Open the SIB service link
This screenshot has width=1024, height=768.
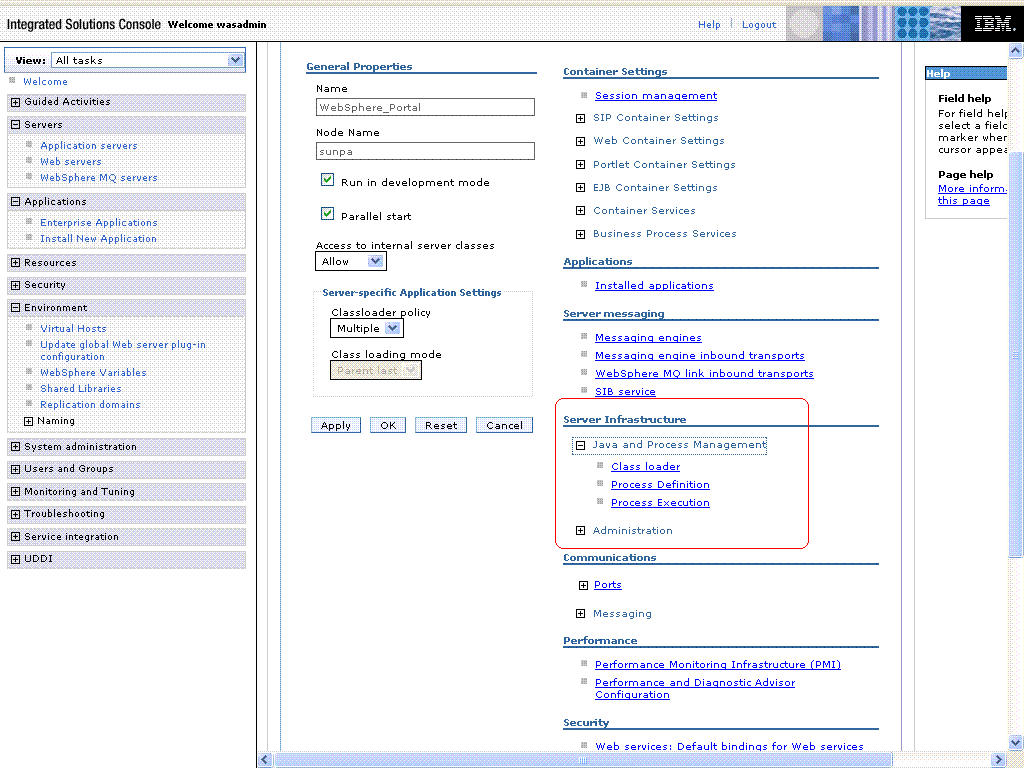tap(625, 392)
